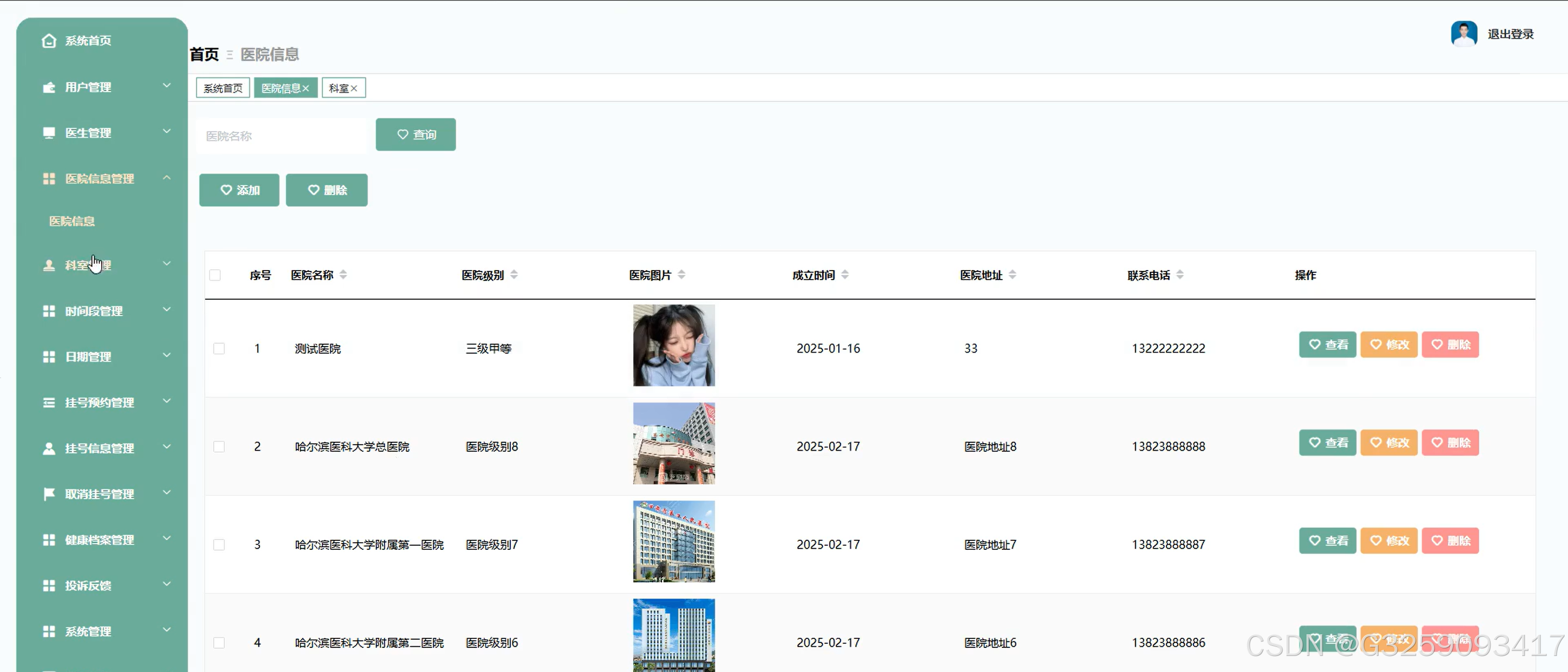Click the 日期管理 grid icon
Image resolution: width=1568 pixels, height=672 pixels.
49,357
